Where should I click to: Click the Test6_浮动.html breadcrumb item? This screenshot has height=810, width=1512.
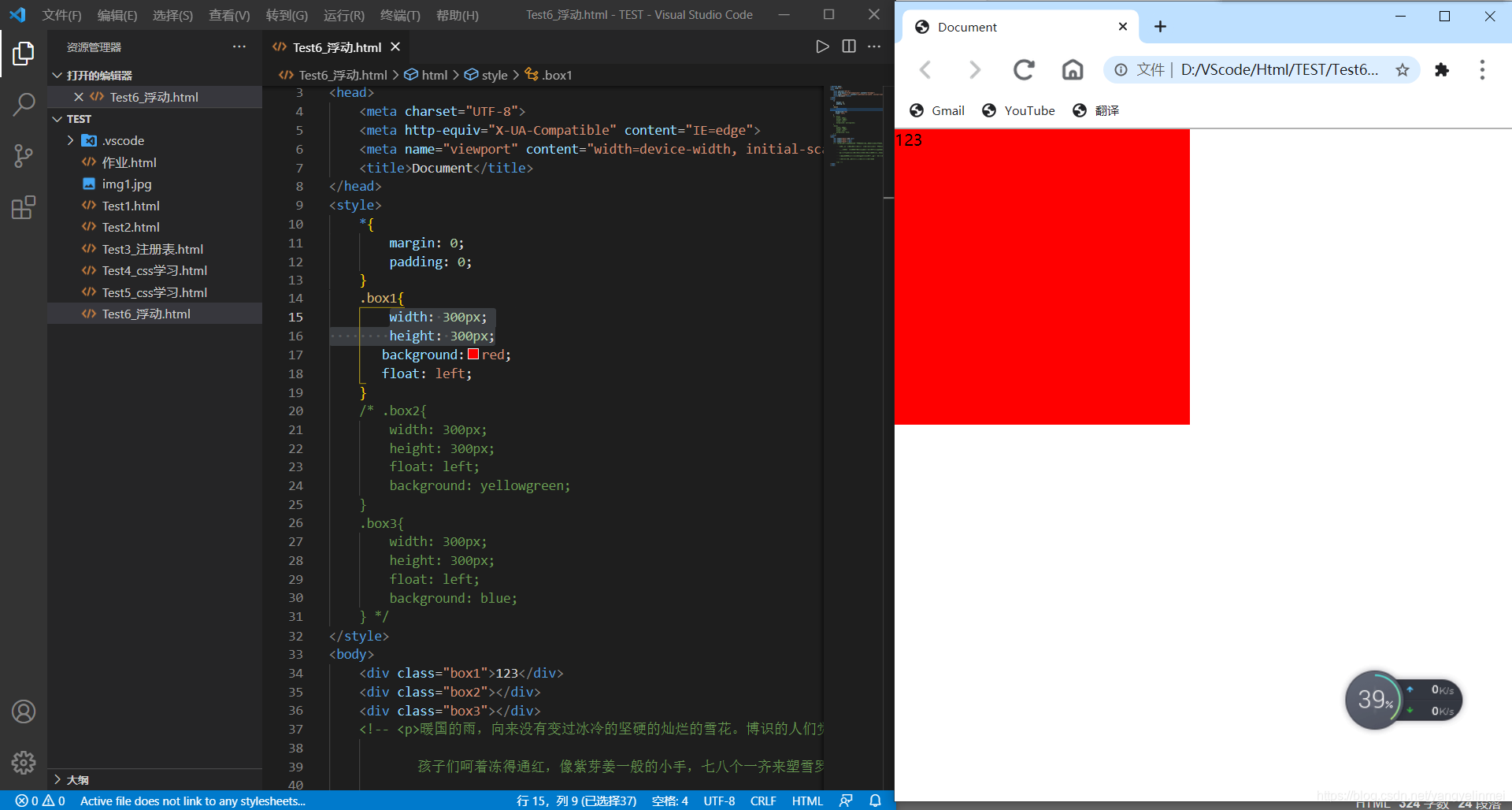(334, 75)
